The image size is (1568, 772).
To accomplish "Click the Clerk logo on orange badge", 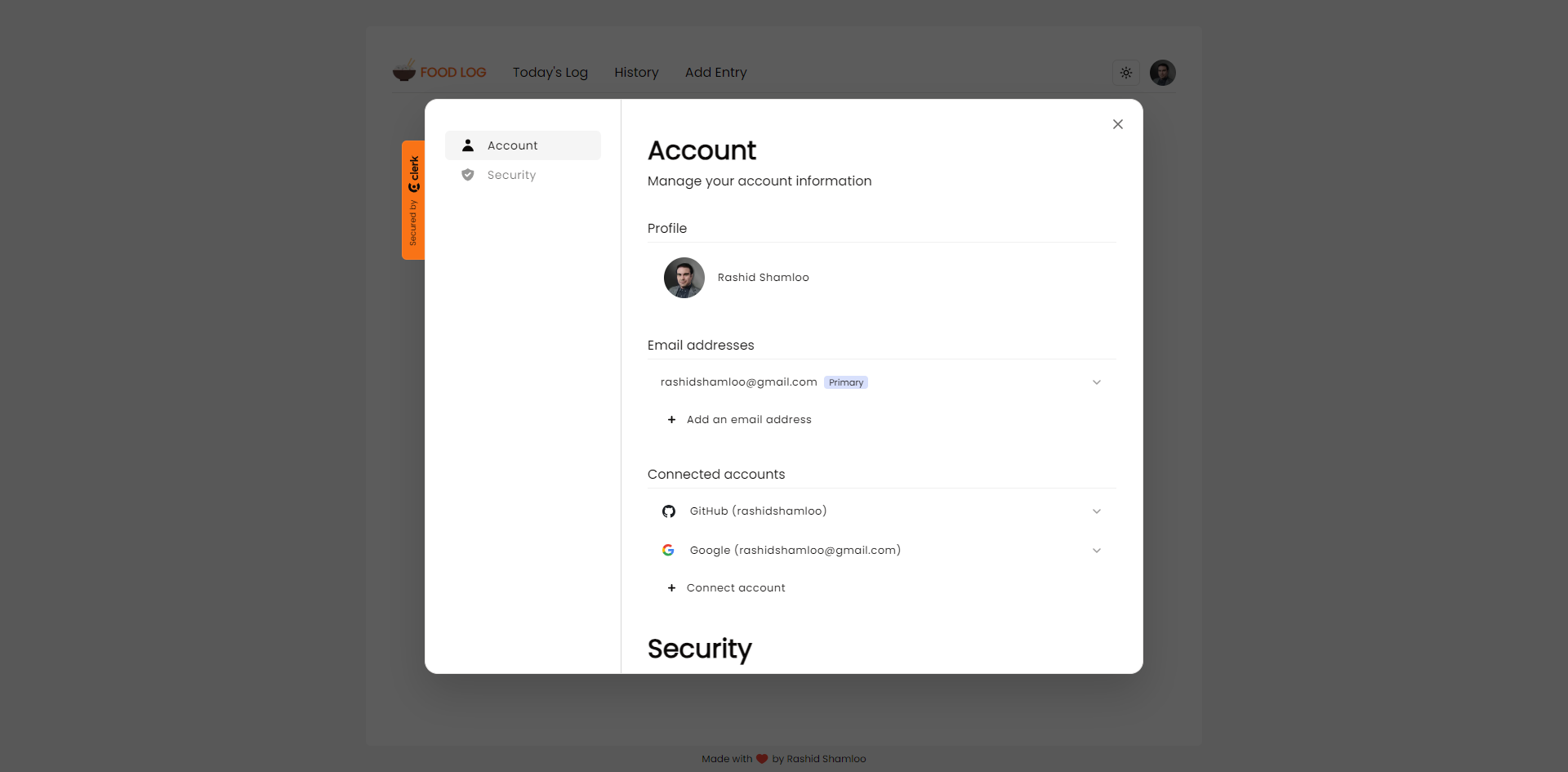I will point(414,174).
